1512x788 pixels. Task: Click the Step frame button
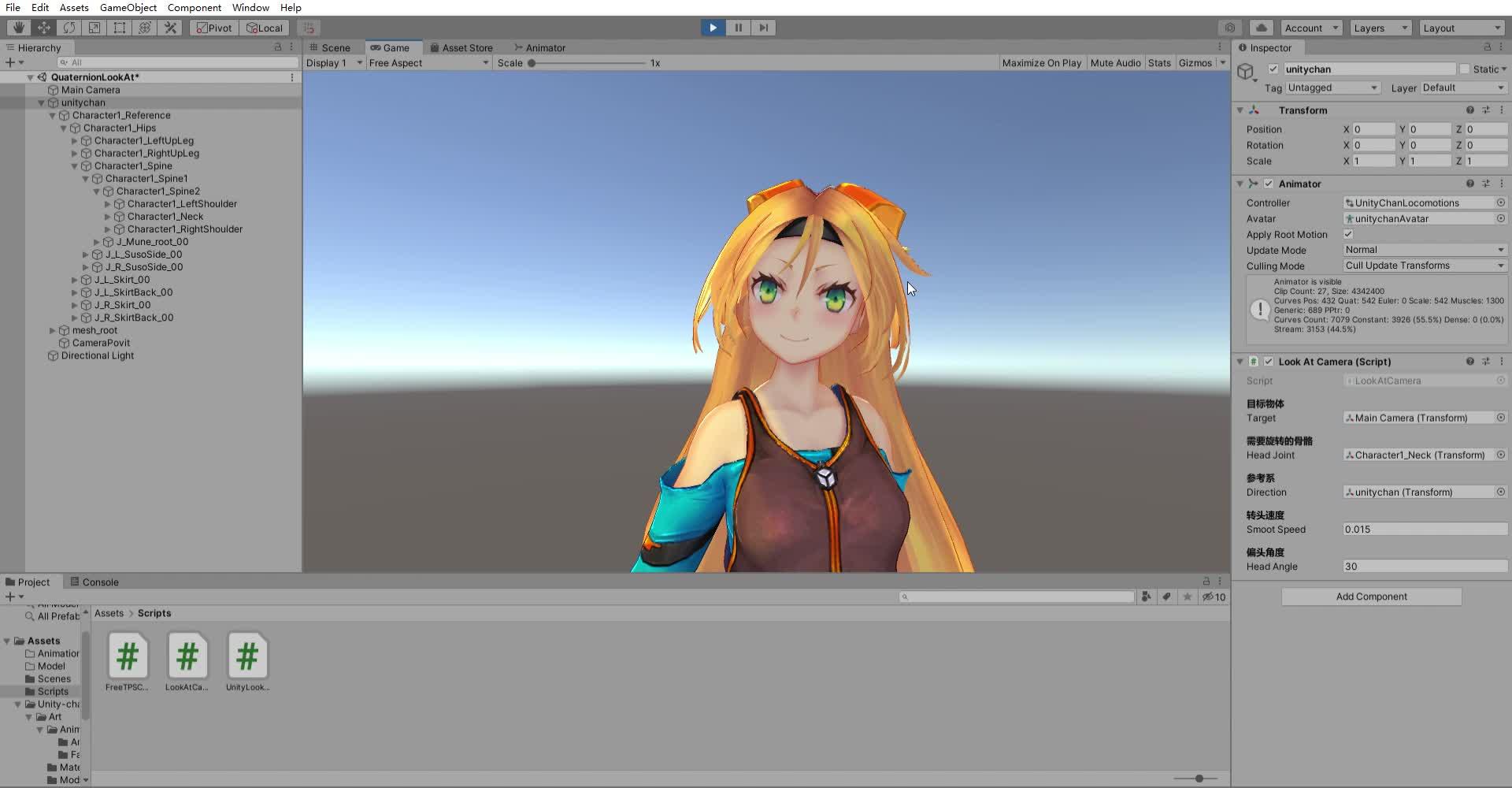763,28
